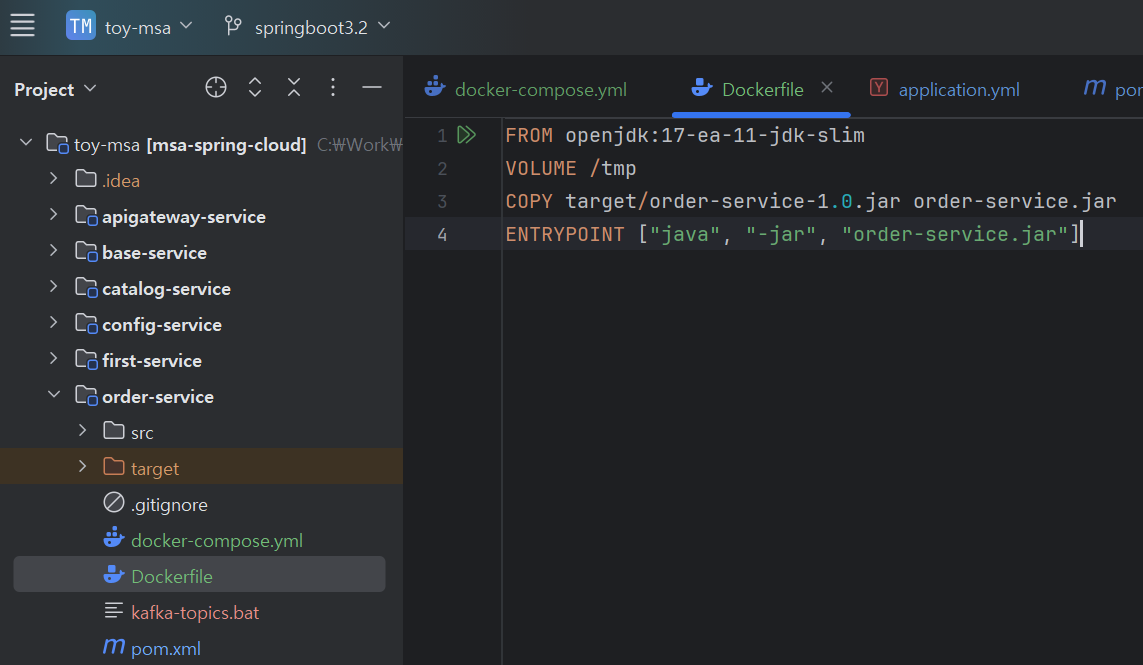
Task: Click the orange target folder icon
Action: (x=114, y=466)
